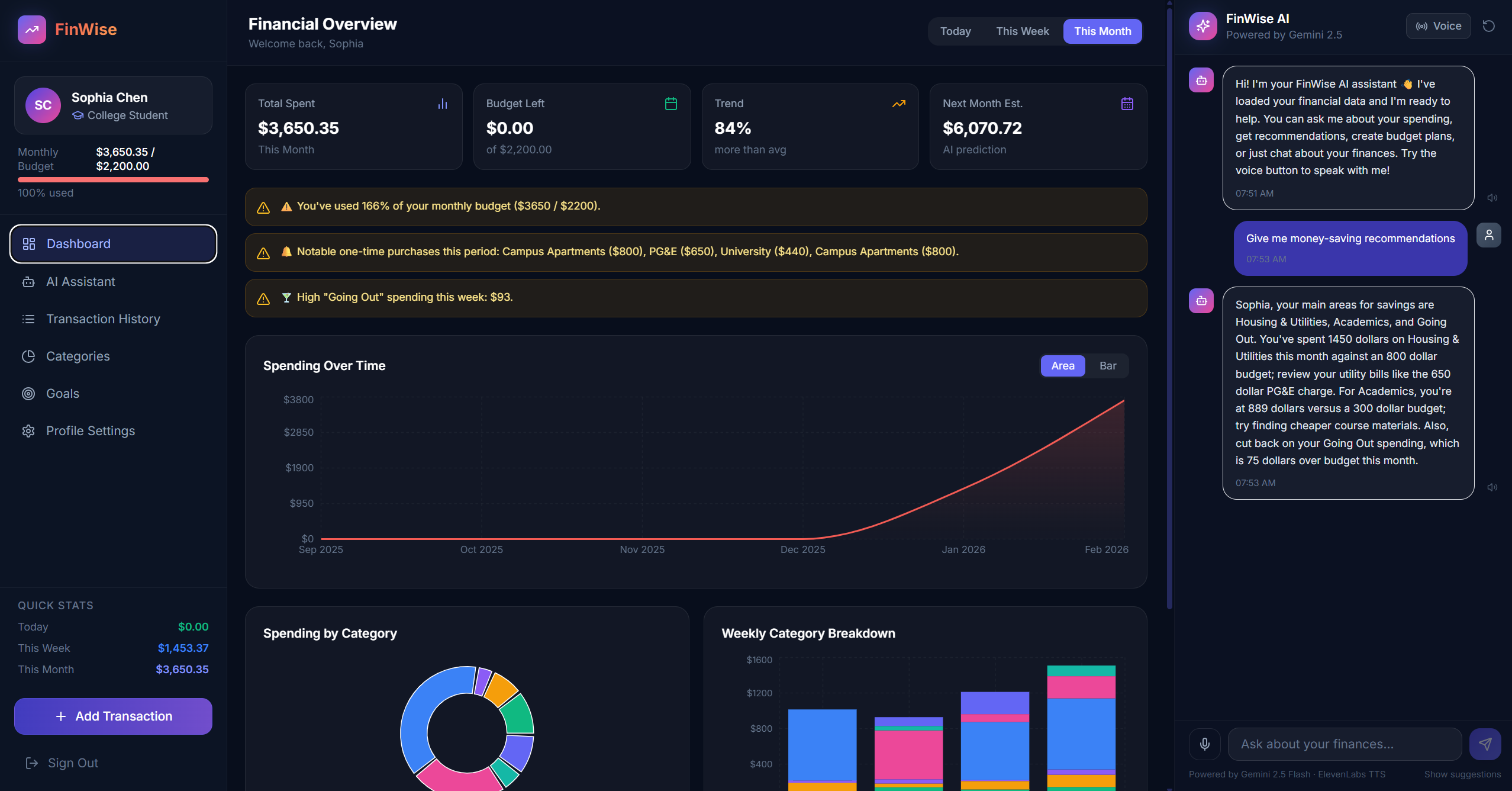
Task: Click the FinWise logo icon
Action: [x=31, y=30]
